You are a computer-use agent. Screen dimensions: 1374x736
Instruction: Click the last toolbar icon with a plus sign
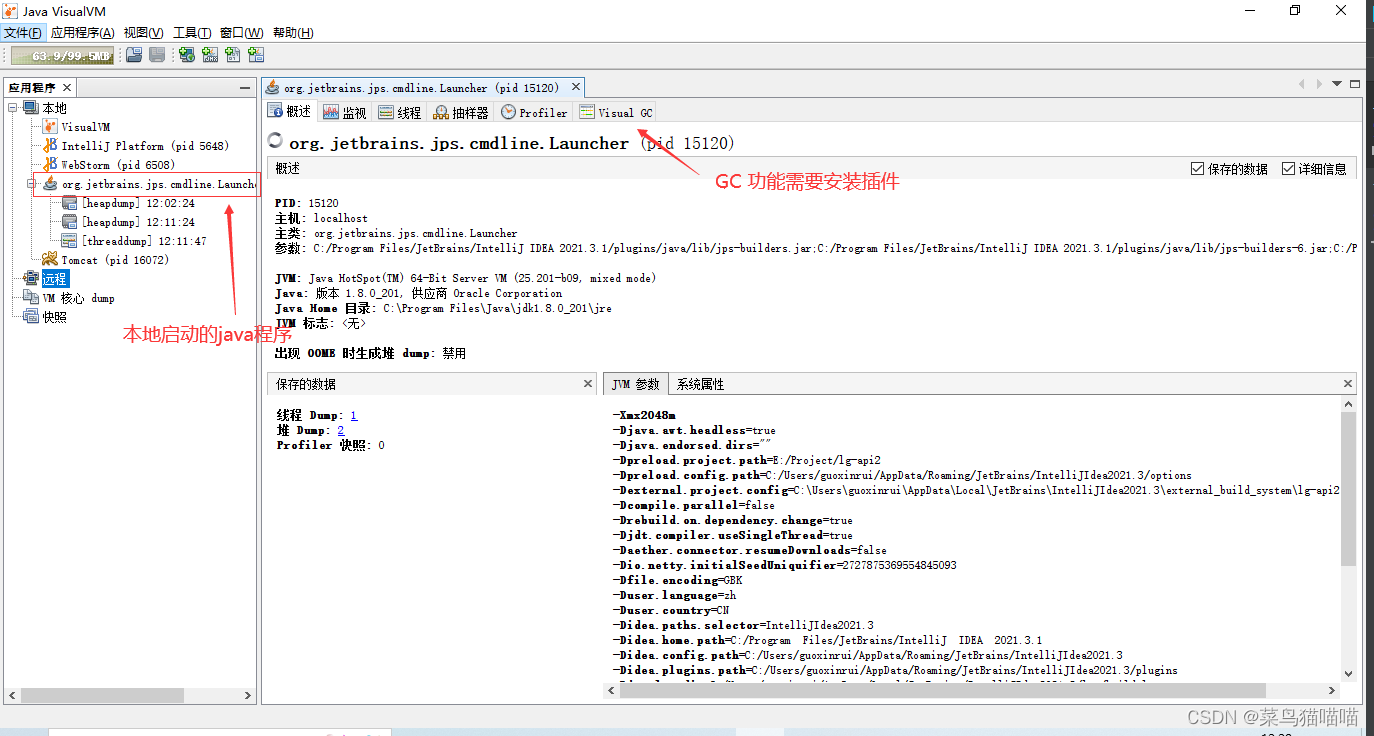(256, 55)
